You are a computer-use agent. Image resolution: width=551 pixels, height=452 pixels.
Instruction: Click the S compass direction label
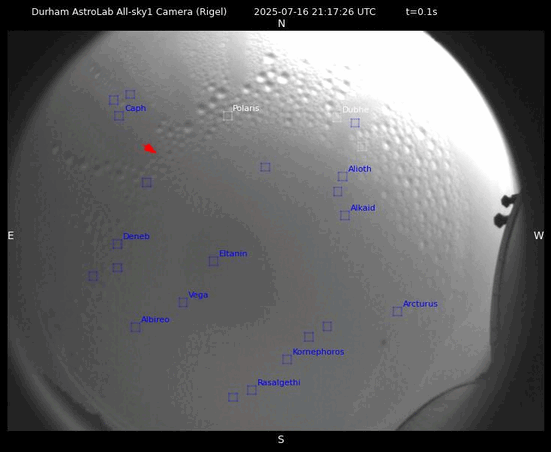click(281, 439)
